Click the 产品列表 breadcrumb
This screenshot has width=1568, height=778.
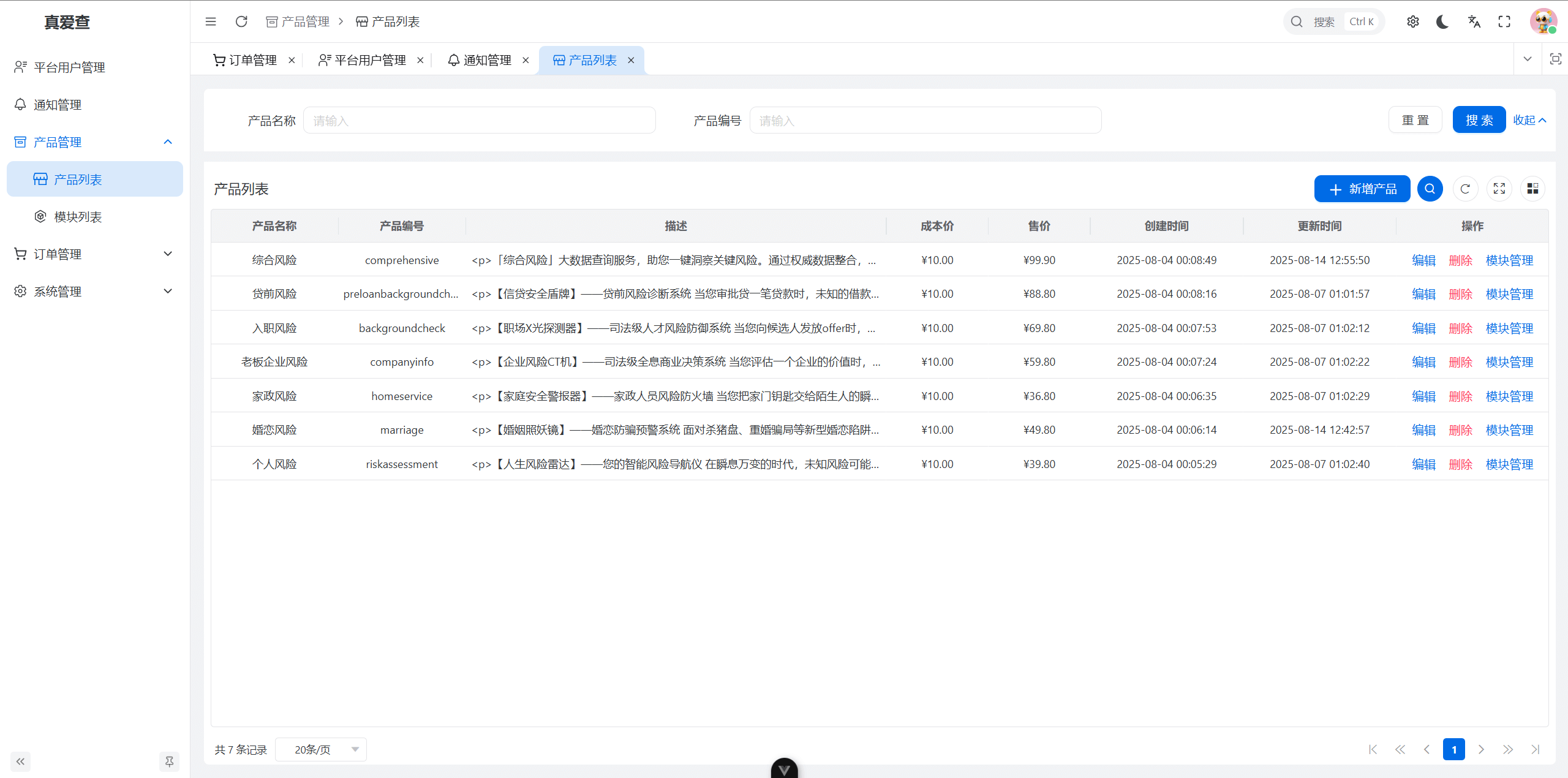coord(388,21)
